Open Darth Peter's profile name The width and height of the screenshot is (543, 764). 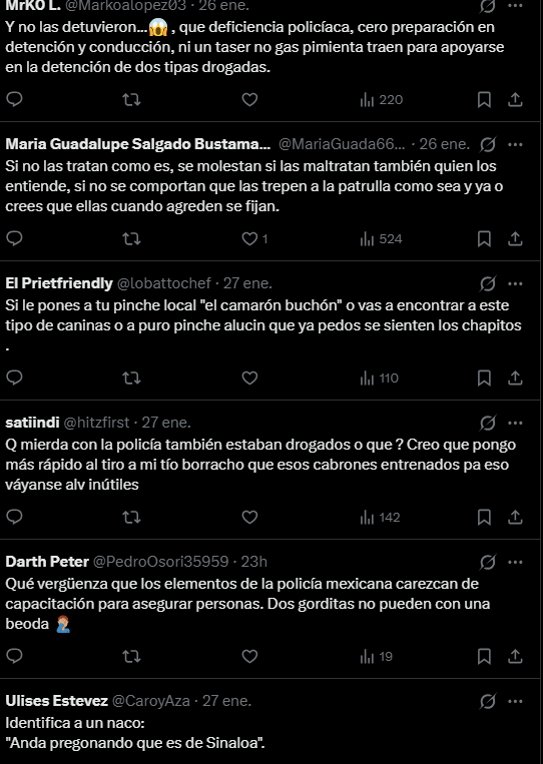[x=47, y=562]
